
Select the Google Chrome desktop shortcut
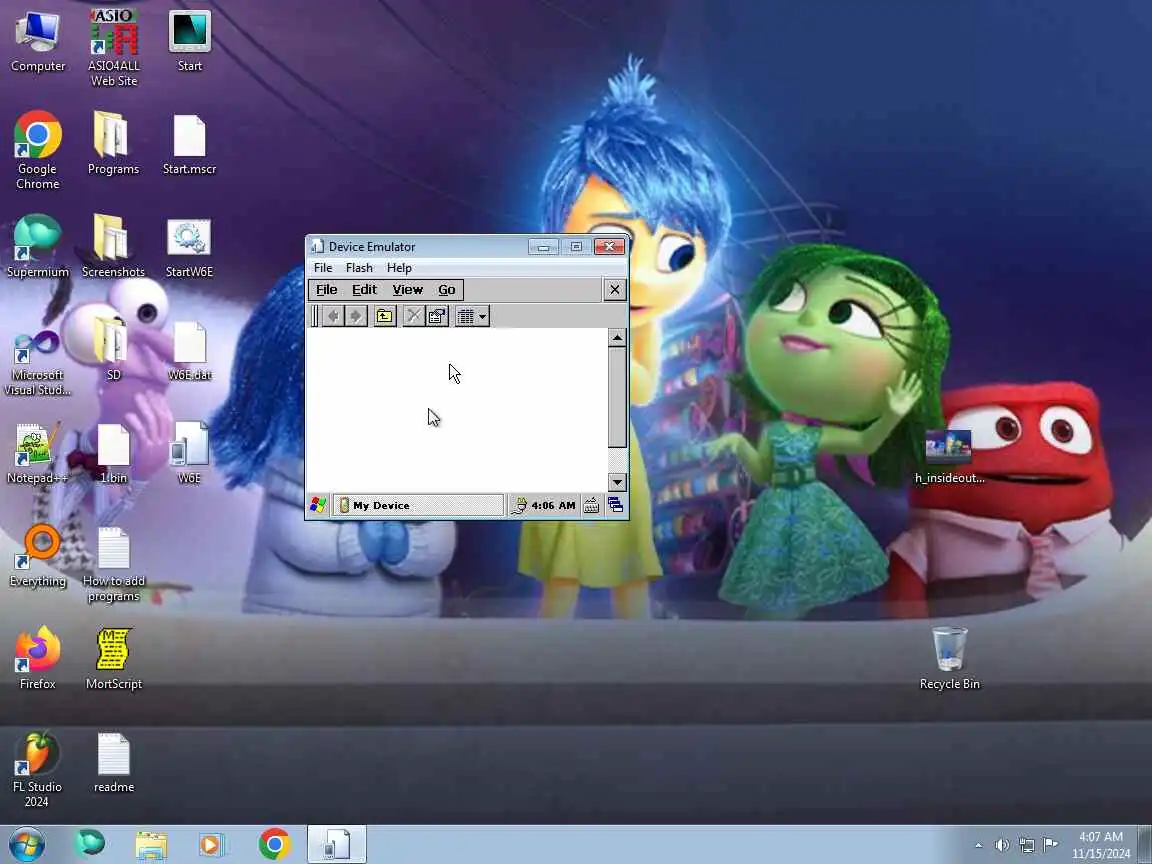pyautogui.click(x=37, y=151)
